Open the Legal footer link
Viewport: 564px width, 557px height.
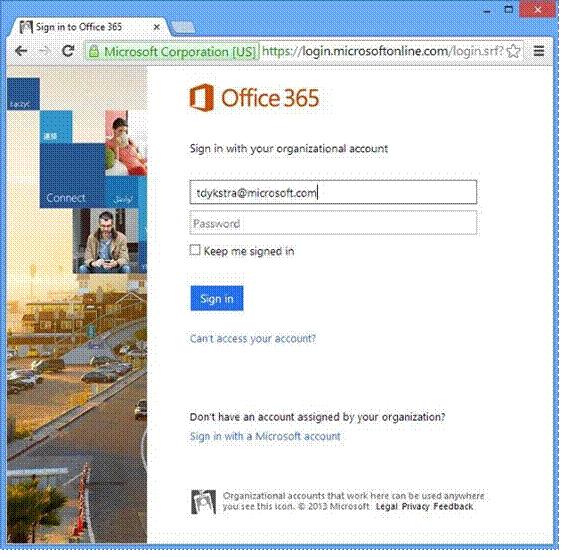pos(387,506)
